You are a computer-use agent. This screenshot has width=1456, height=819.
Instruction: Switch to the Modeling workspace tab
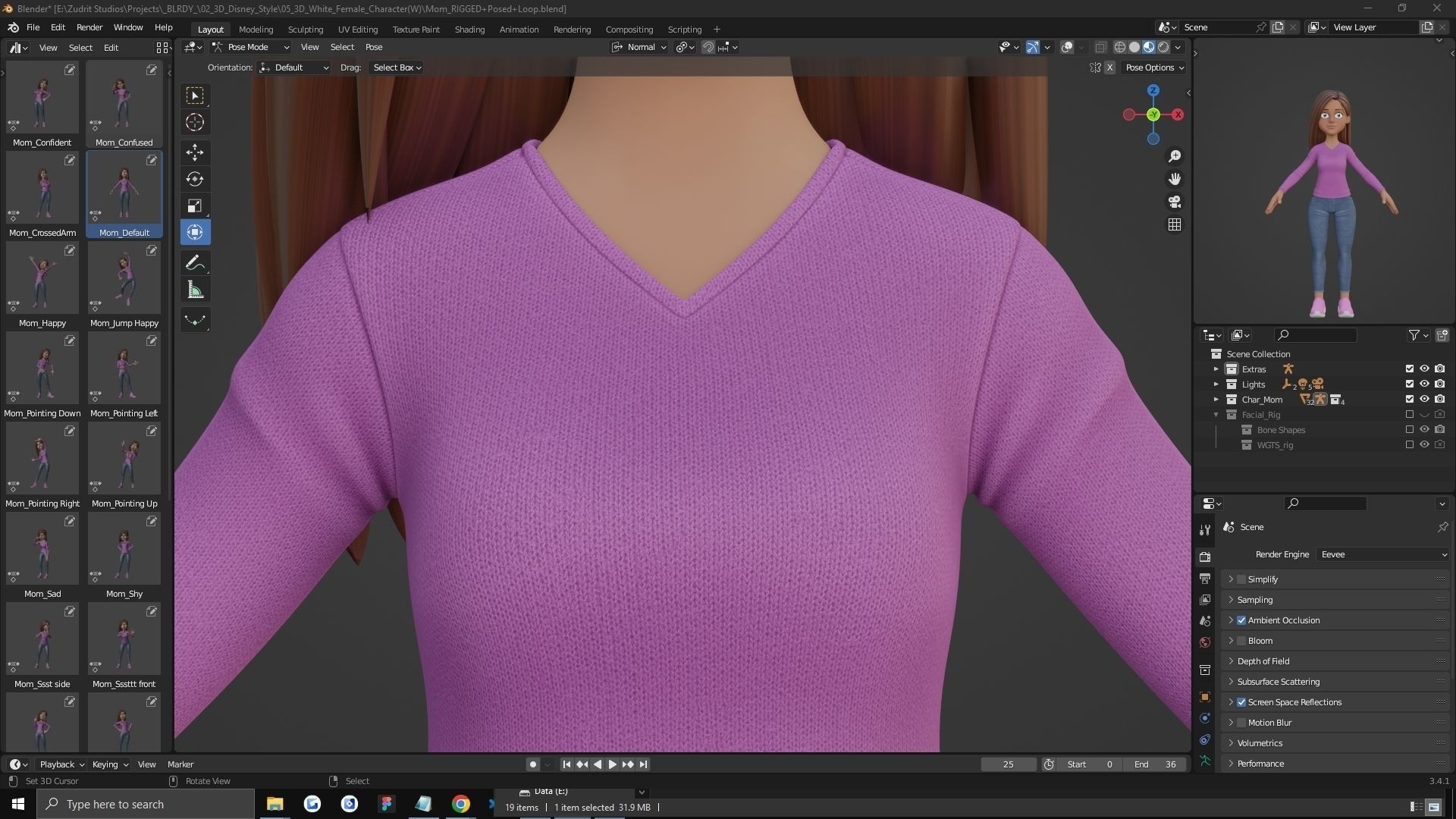pyautogui.click(x=256, y=30)
